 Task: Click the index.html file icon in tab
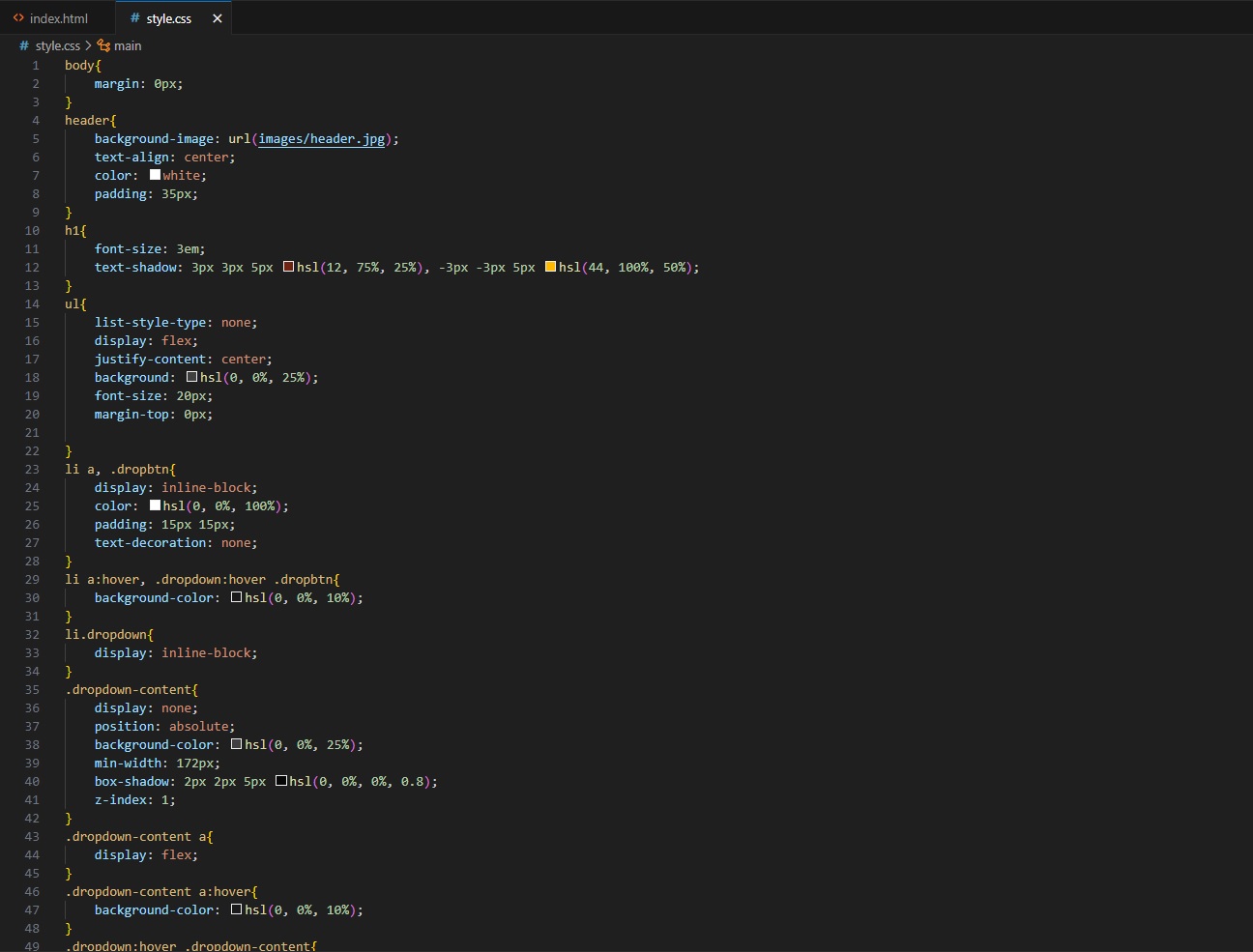tap(18, 18)
